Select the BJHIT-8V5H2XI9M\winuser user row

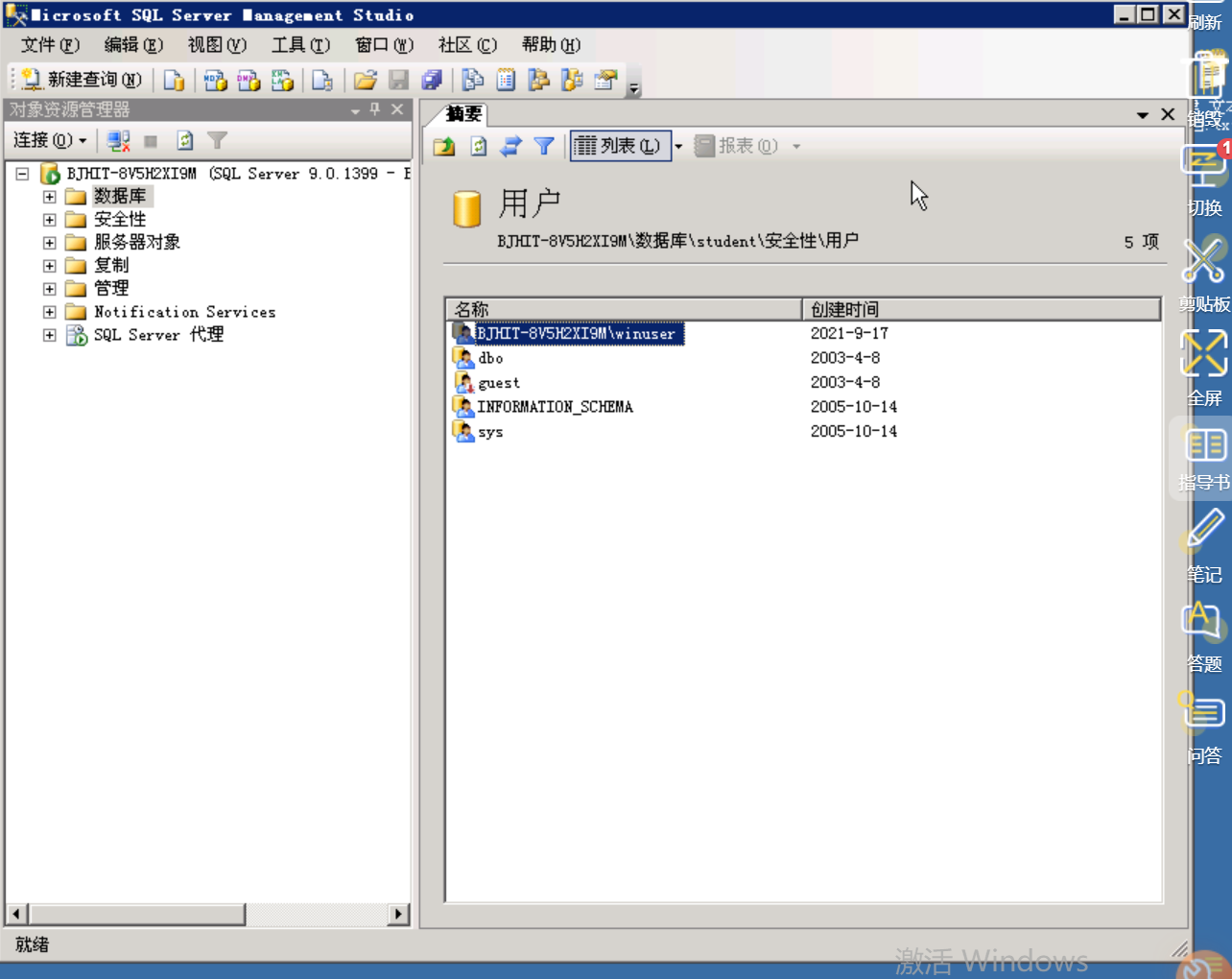(568, 334)
